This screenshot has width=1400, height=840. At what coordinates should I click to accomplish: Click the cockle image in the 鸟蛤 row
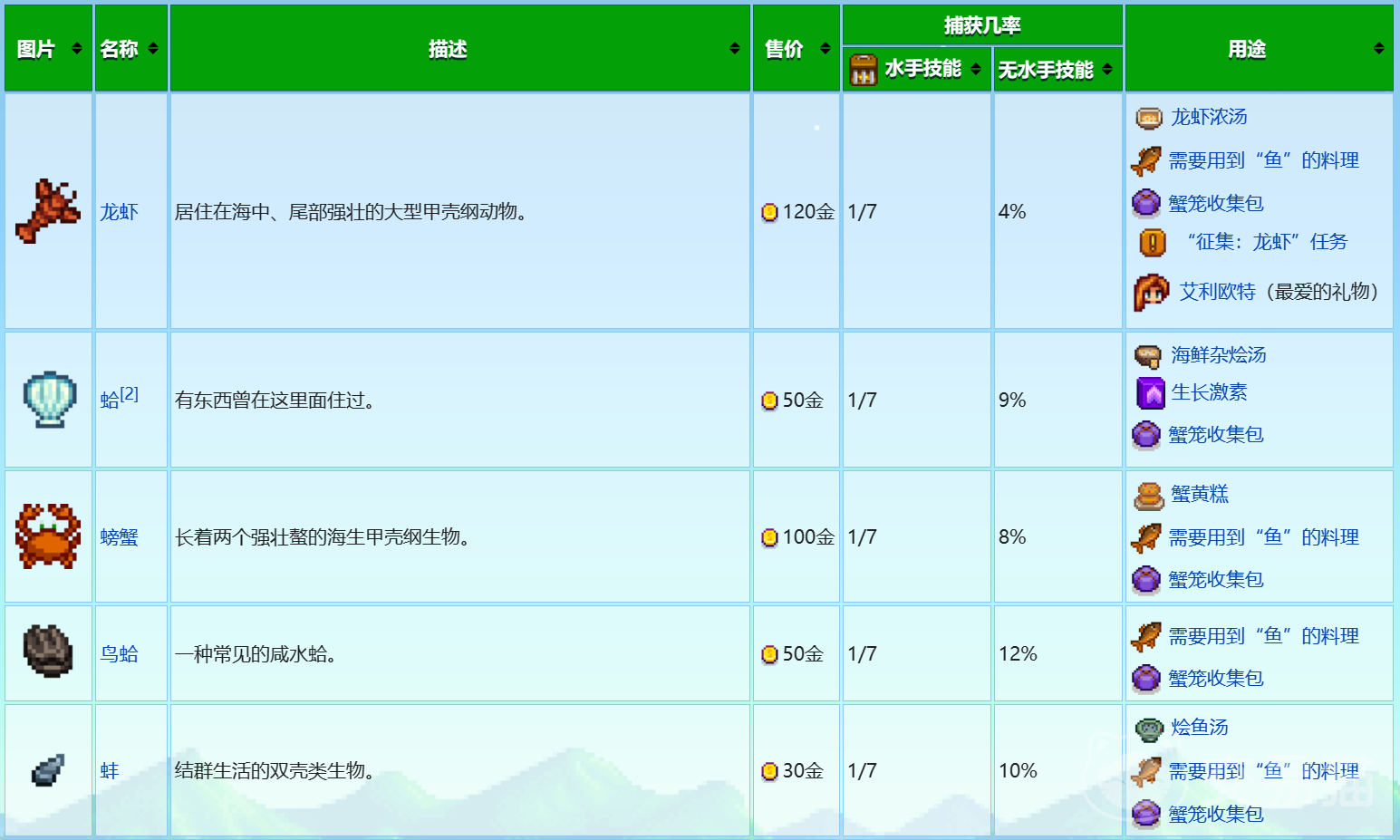48,652
